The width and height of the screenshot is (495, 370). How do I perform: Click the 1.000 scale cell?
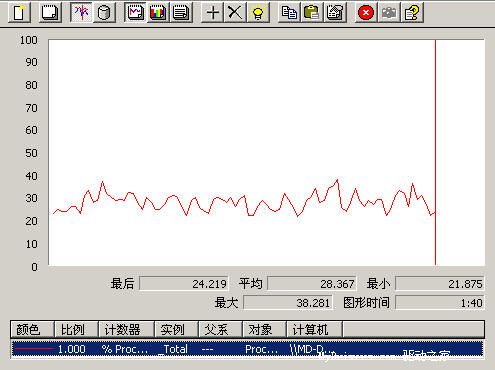[71, 349]
